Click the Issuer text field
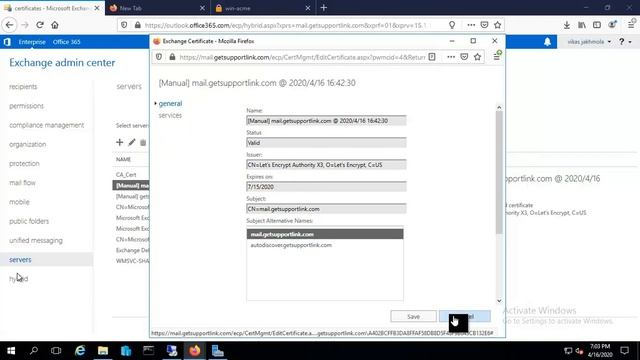 (x=326, y=165)
